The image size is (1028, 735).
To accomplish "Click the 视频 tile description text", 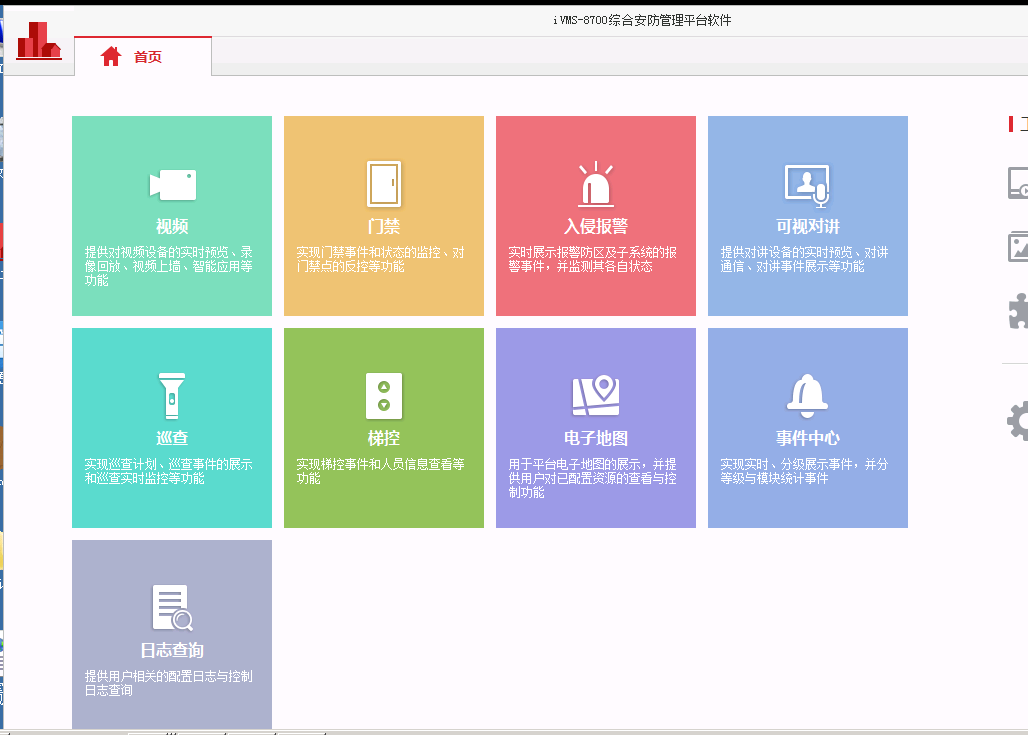I will (168, 267).
